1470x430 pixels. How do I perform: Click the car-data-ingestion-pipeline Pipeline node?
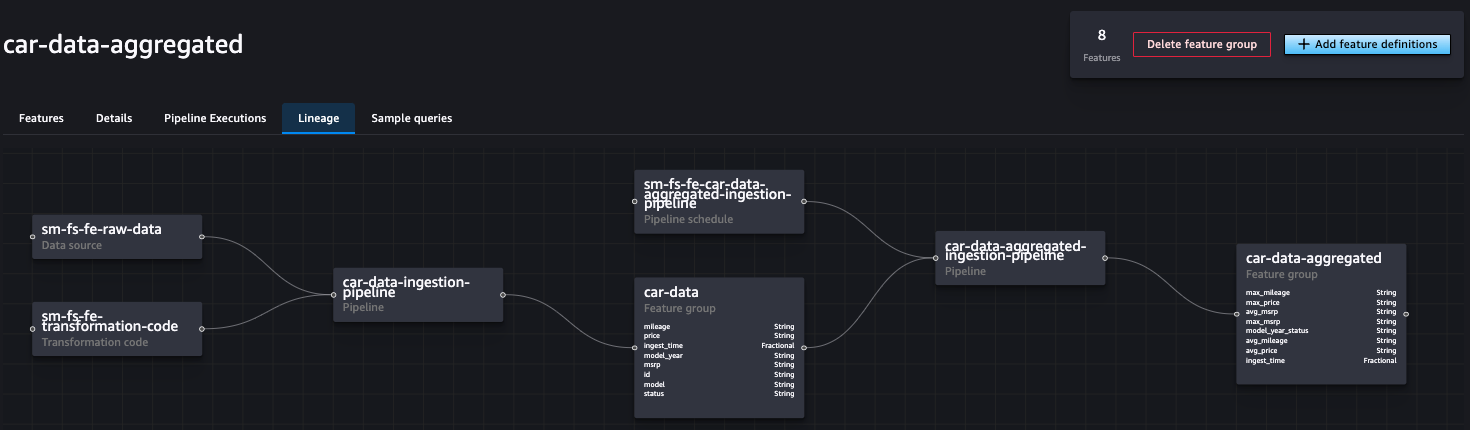tap(417, 294)
